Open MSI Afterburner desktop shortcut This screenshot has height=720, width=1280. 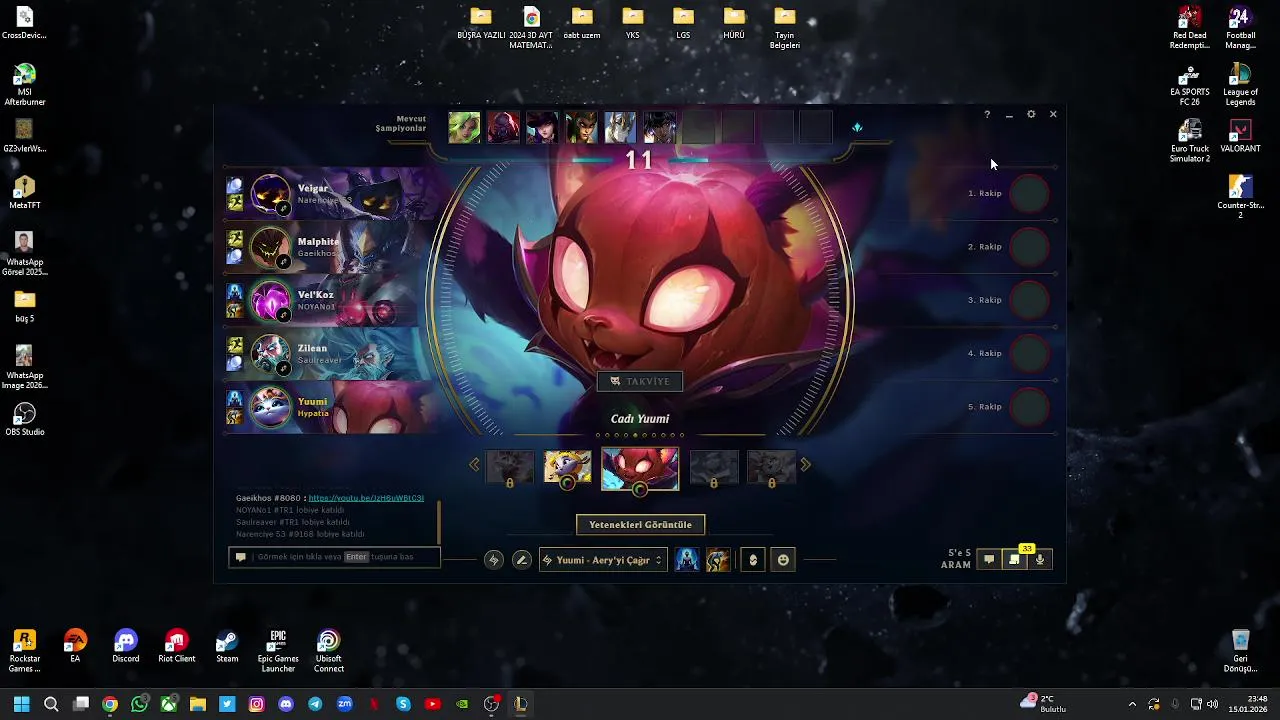25,85
